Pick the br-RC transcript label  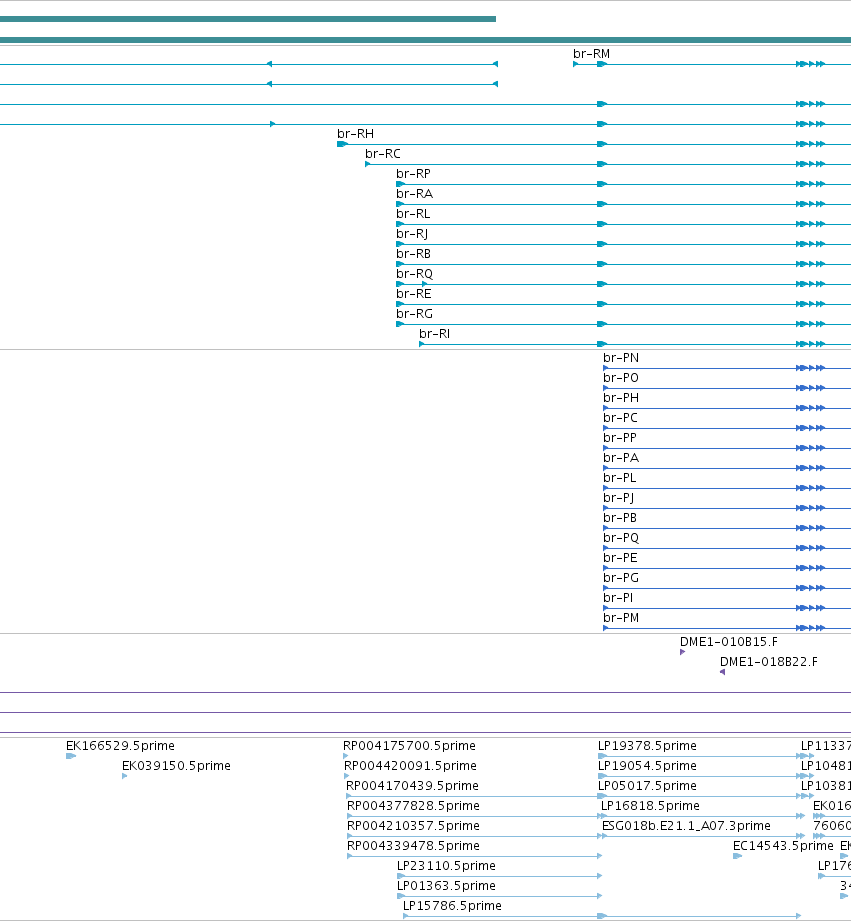coord(383,153)
